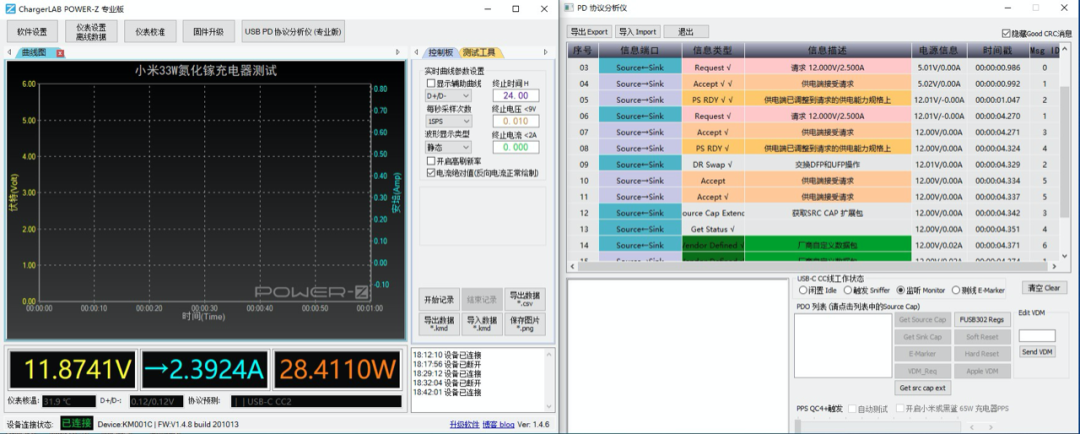
Task: Select the 触发 Sniffer radio button
Action: coord(848,290)
